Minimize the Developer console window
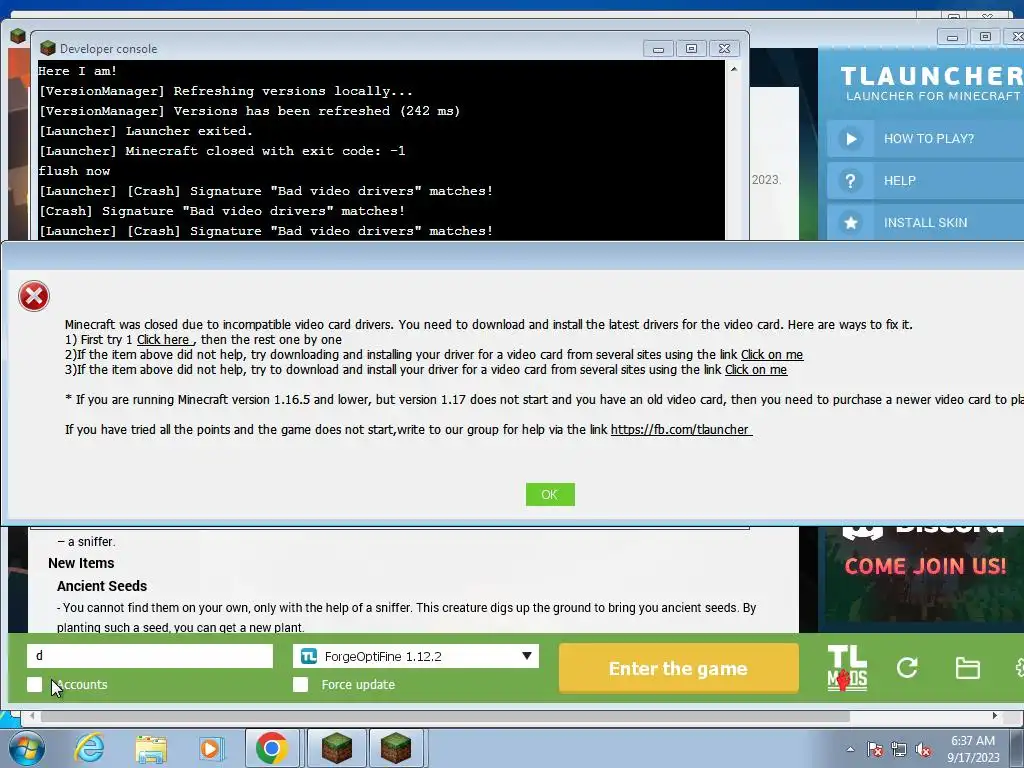Screen dimensions: 1024x768 click(x=658, y=48)
